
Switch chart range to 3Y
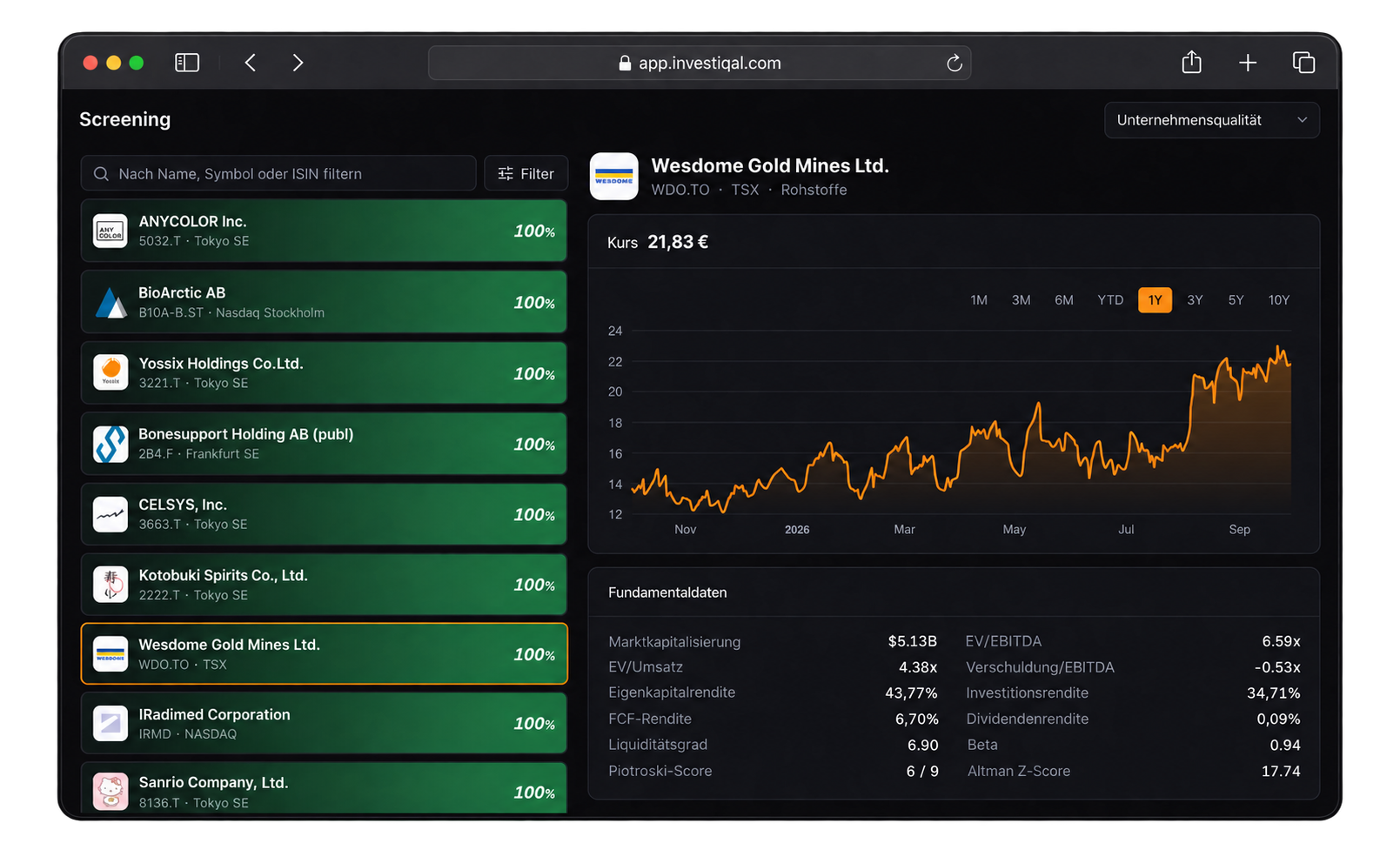coord(1195,300)
